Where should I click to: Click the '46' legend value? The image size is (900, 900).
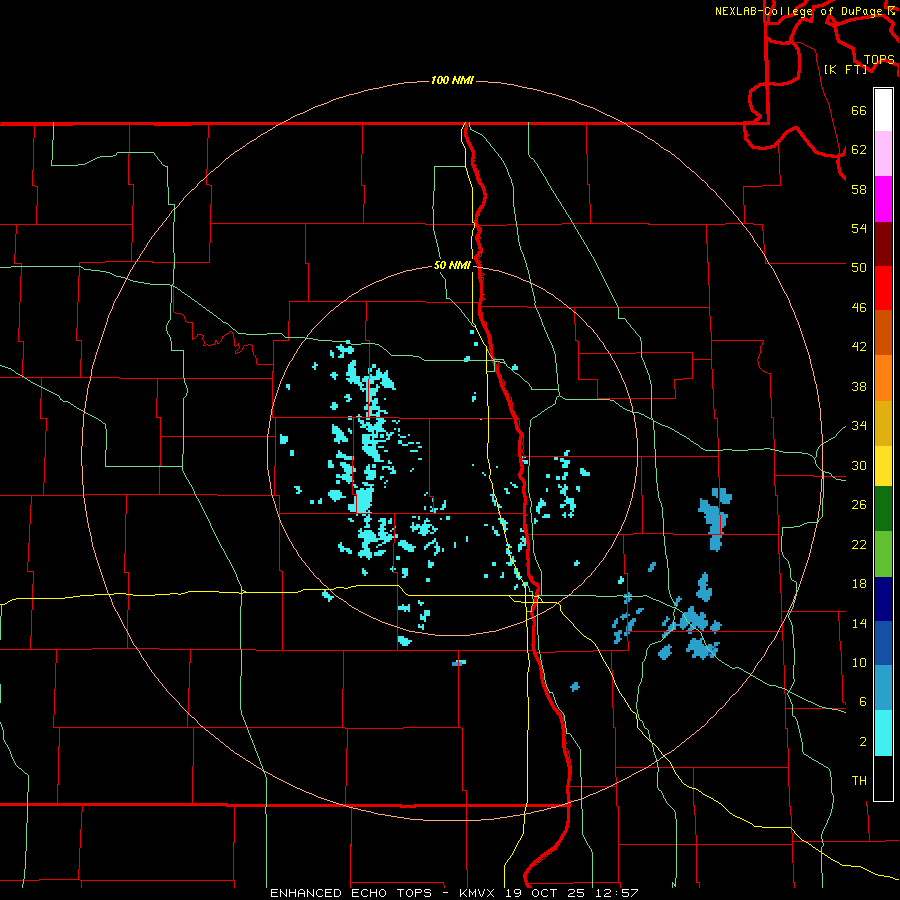pos(859,308)
